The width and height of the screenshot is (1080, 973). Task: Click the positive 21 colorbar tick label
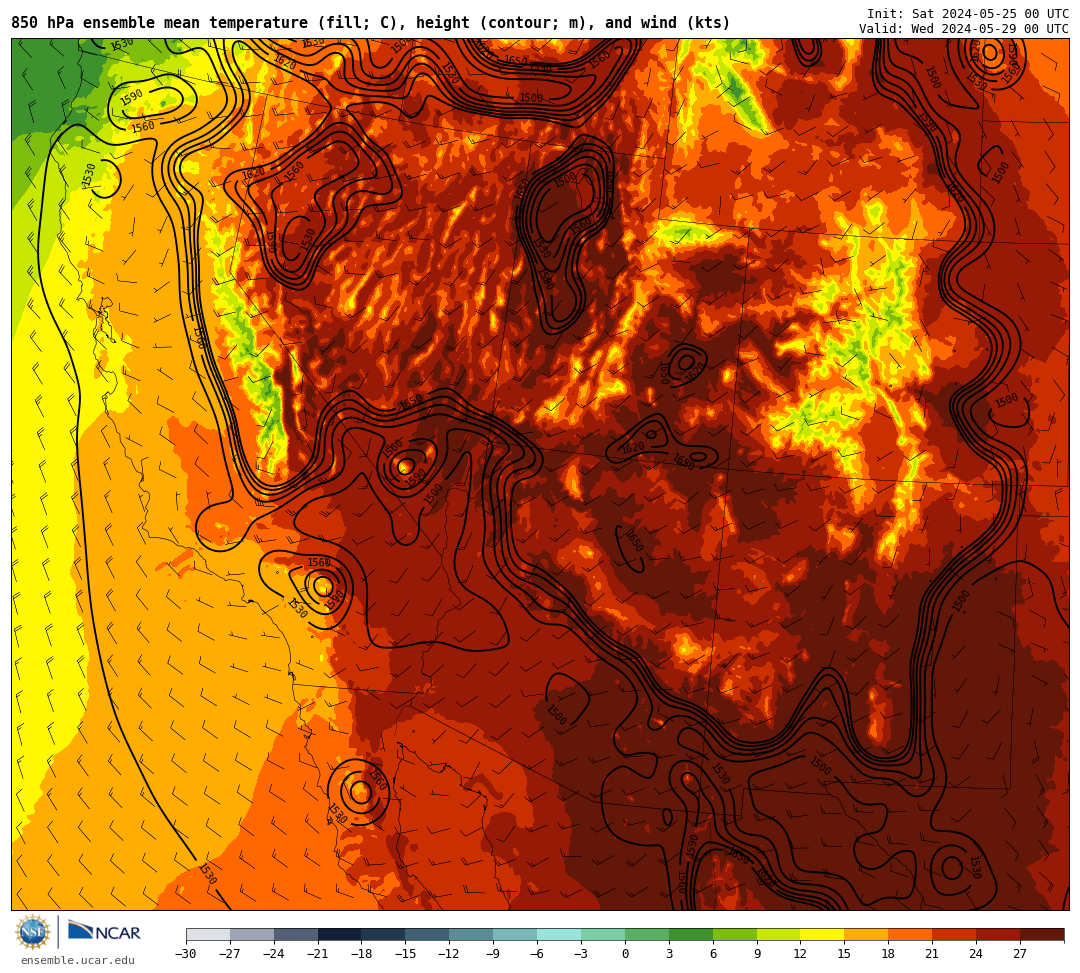click(x=932, y=954)
